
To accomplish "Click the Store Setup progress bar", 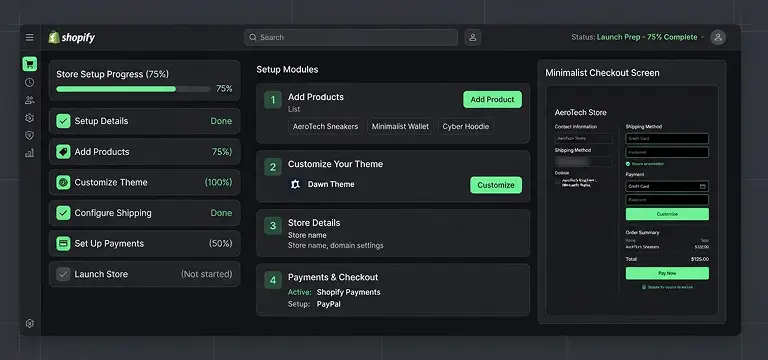I will [x=133, y=89].
